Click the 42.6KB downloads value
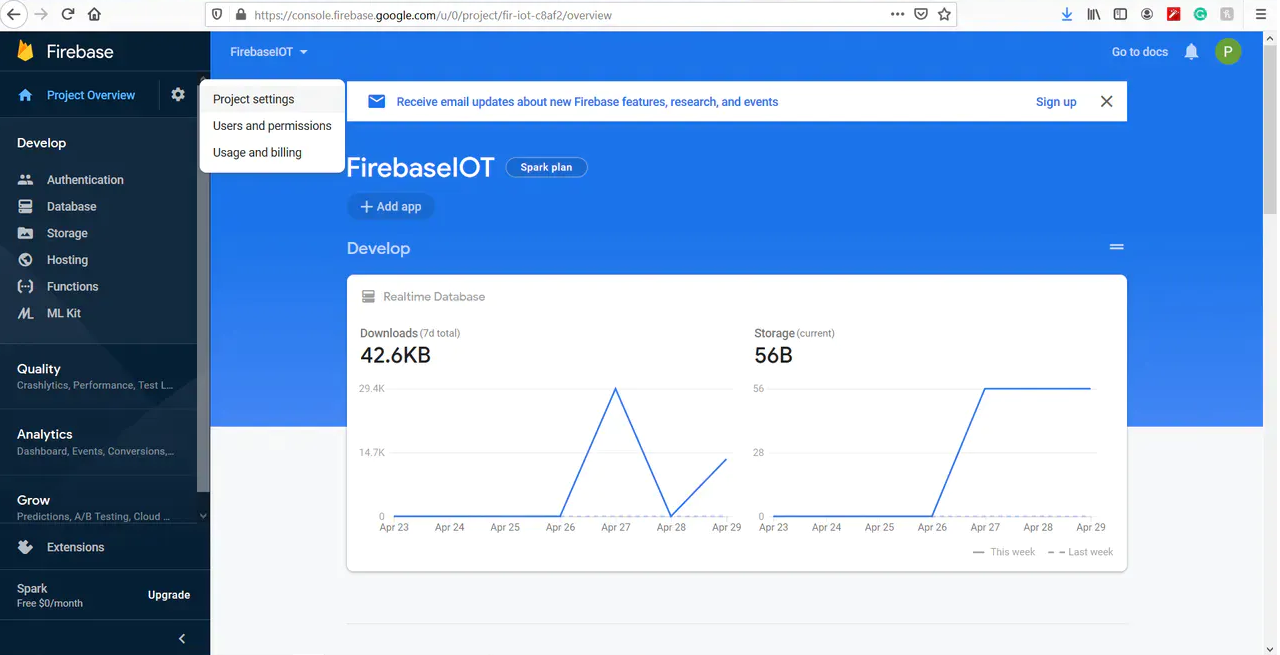Image resolution: width=1280 pixels, height=655 pixels. click(395, 355)
